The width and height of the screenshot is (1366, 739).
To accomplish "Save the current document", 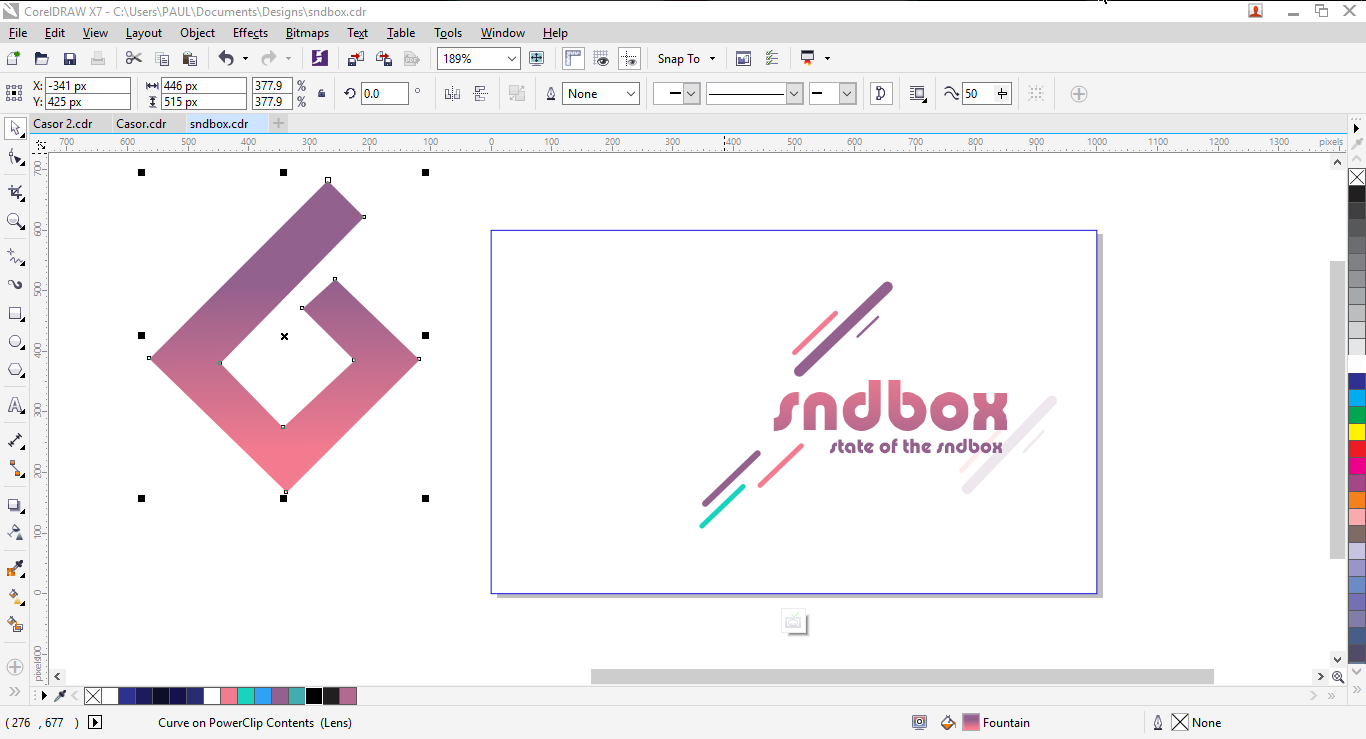I will click(70, 59).
